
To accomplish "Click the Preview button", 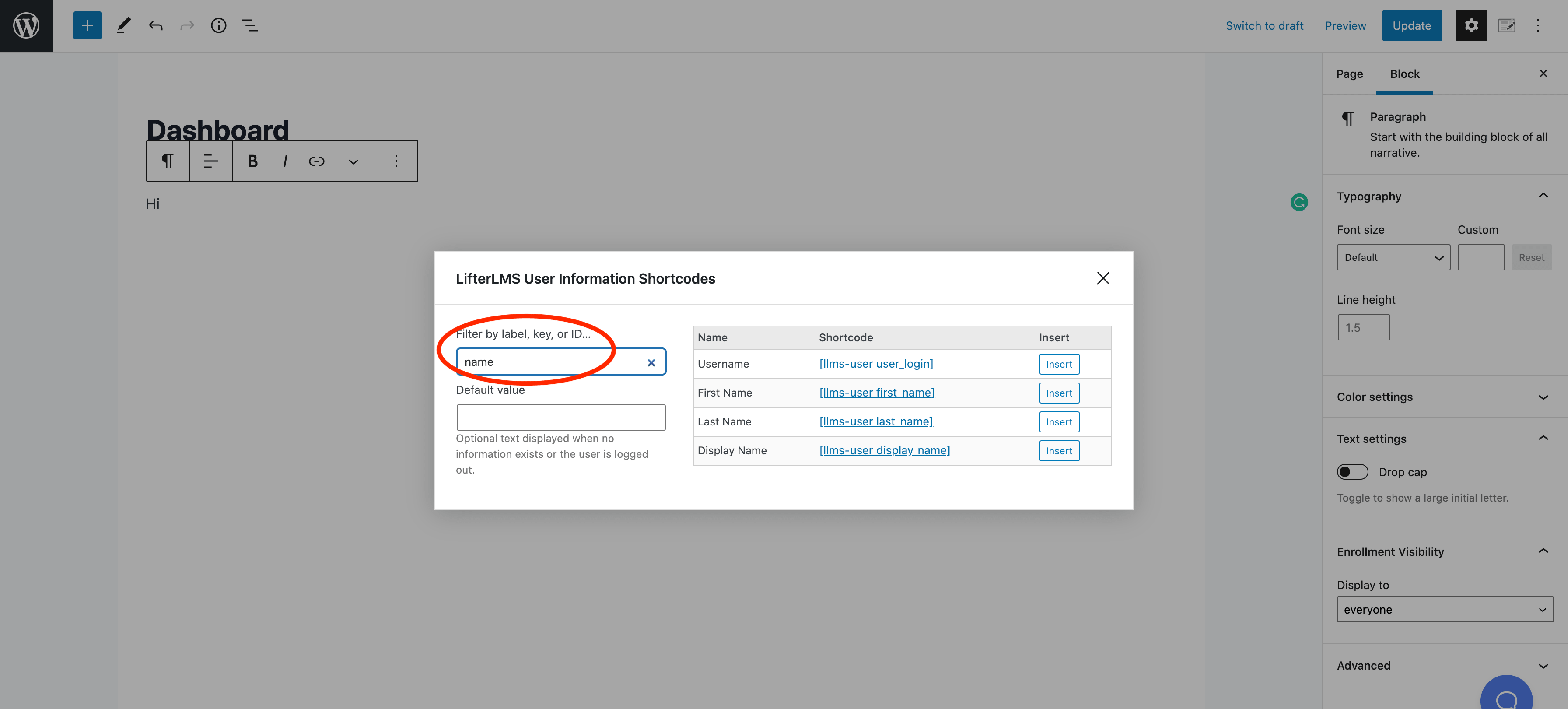I will pos(1345,25).
